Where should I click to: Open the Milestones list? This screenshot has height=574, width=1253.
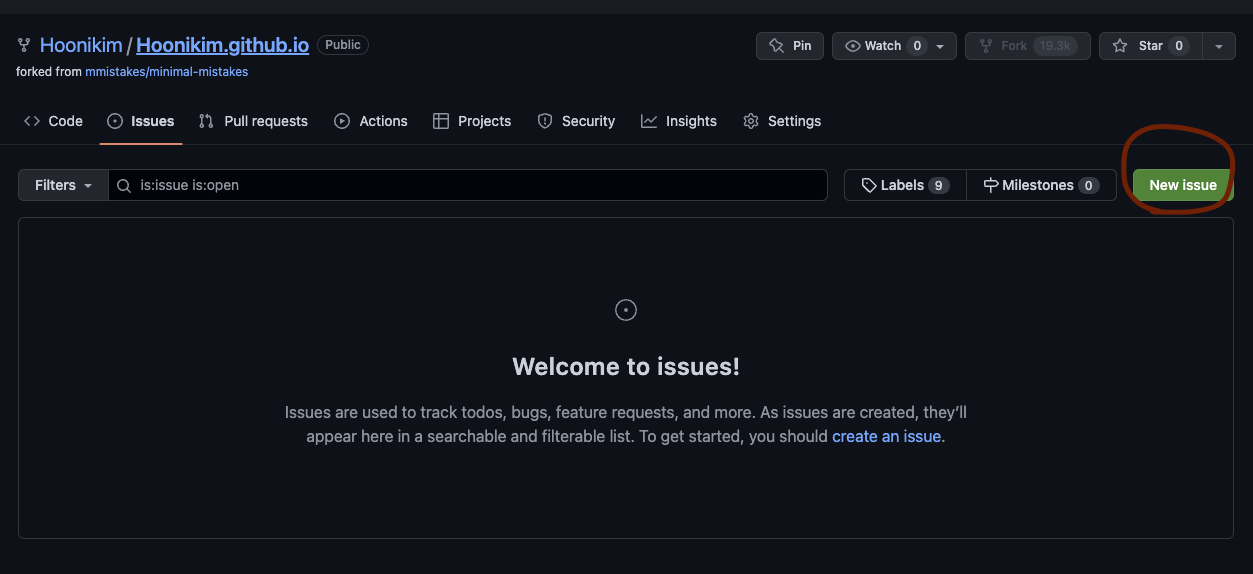coord(1041,185)
